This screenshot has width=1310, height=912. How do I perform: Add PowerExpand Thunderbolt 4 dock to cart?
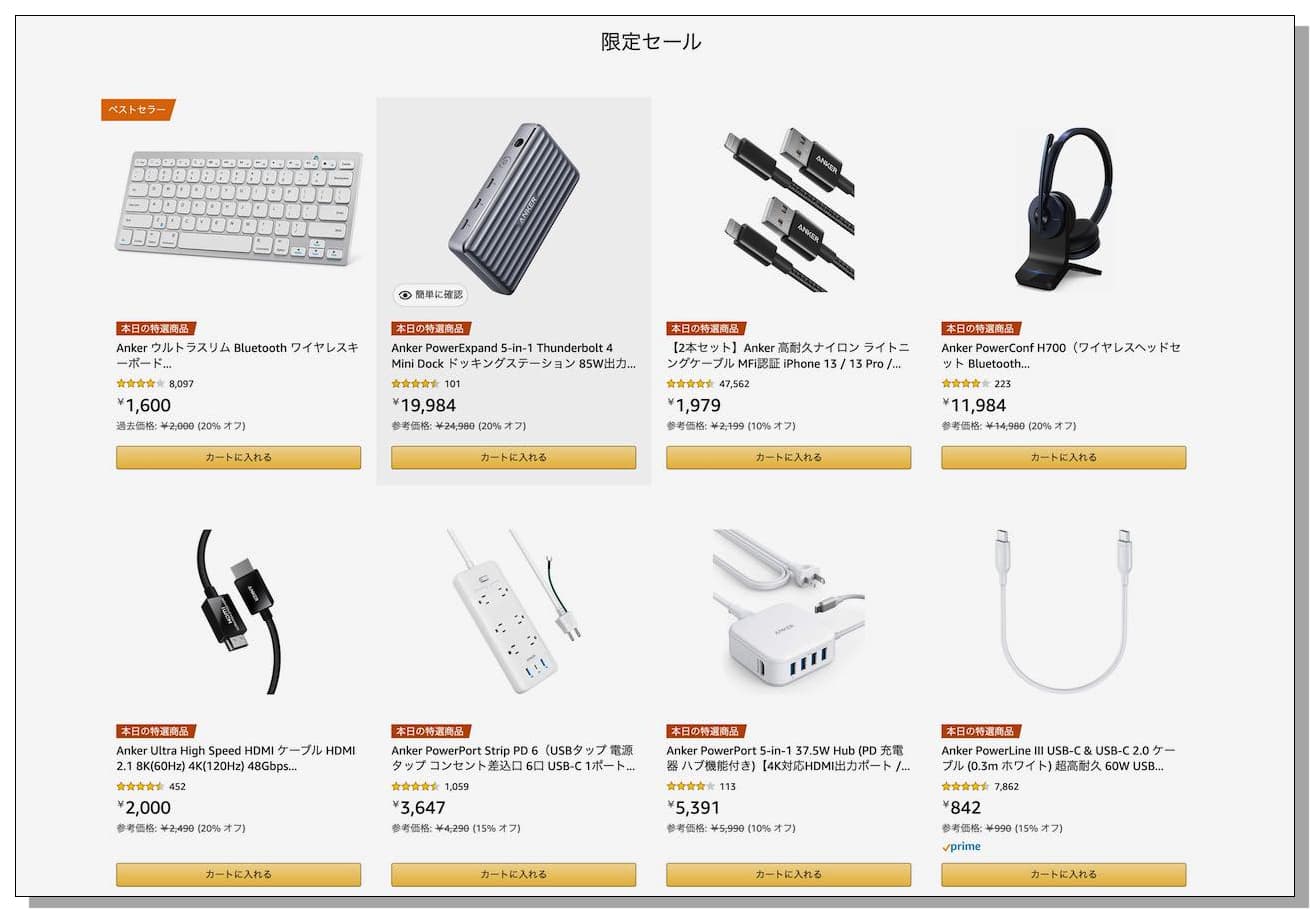point(513,457)
